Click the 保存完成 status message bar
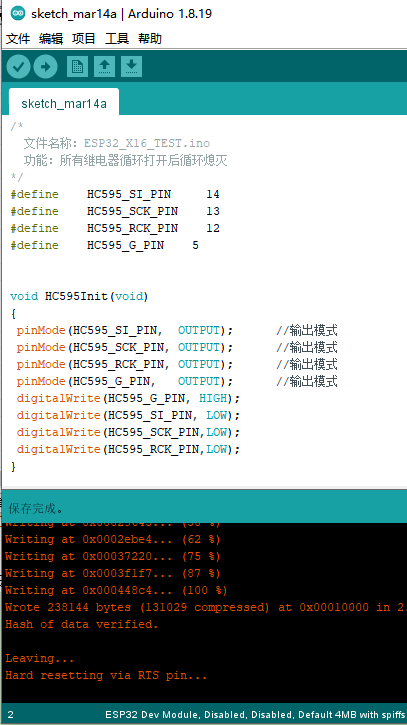The height and width of the screenshot is (725, 407). (204, 508)
